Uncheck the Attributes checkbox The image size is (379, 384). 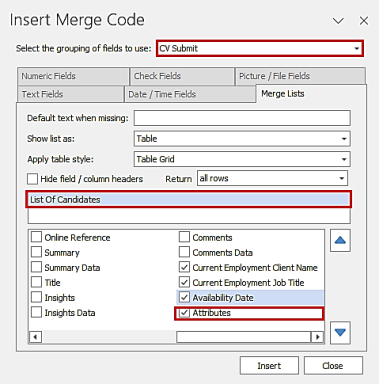(184, 313)
